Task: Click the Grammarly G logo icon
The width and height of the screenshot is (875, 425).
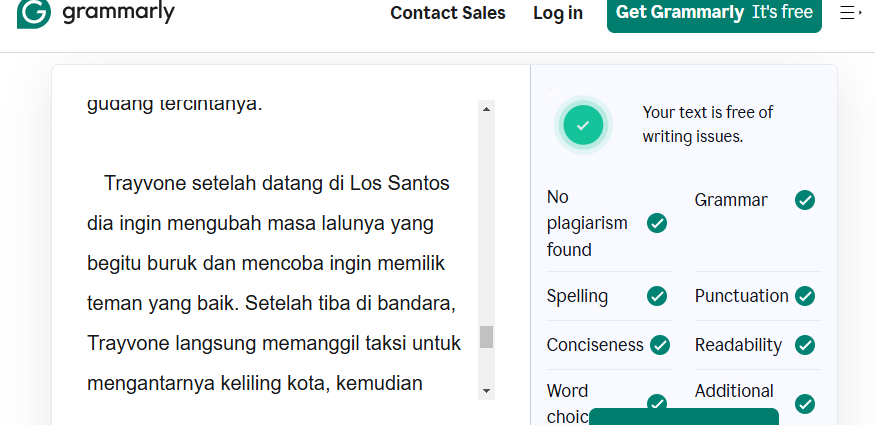Action: [33, 13]
